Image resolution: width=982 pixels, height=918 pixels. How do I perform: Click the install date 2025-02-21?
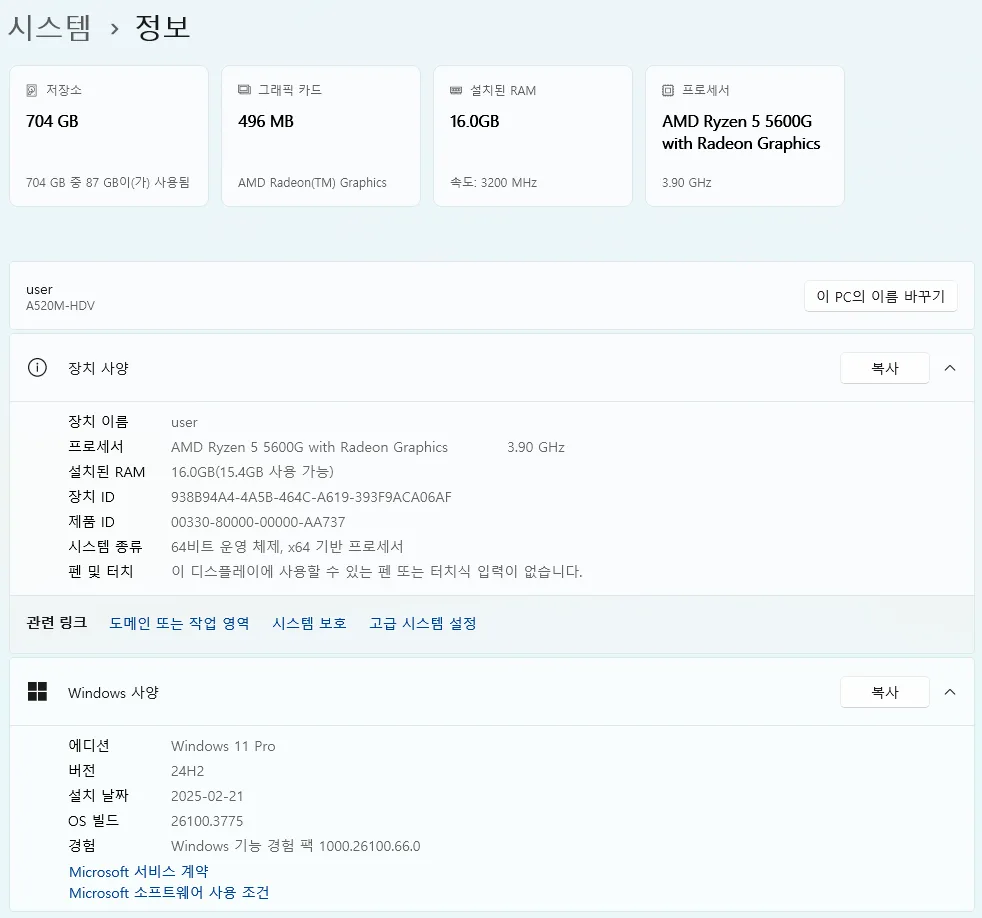(207, 796)
